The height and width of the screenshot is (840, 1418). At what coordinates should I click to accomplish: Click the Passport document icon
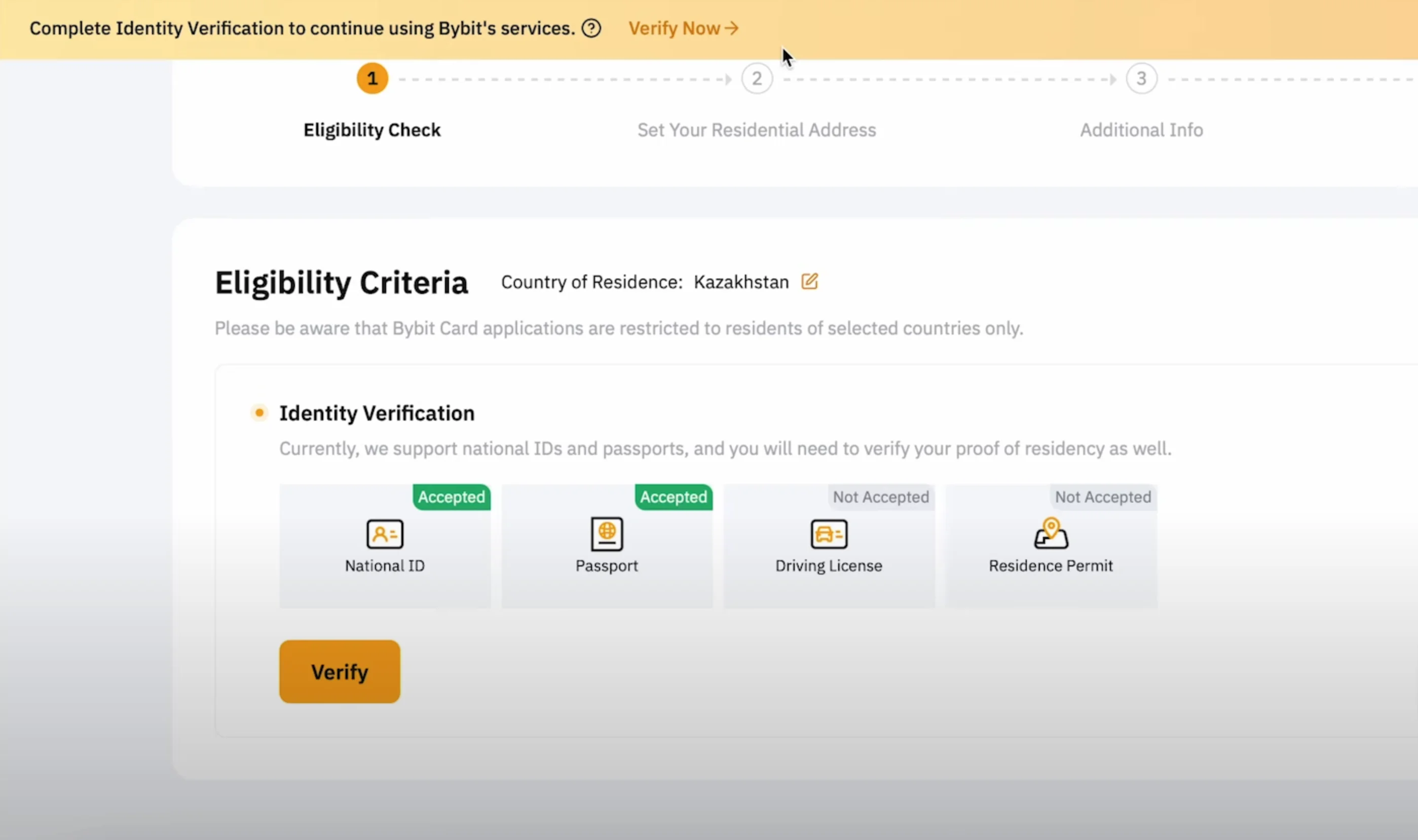click(607, 534)
